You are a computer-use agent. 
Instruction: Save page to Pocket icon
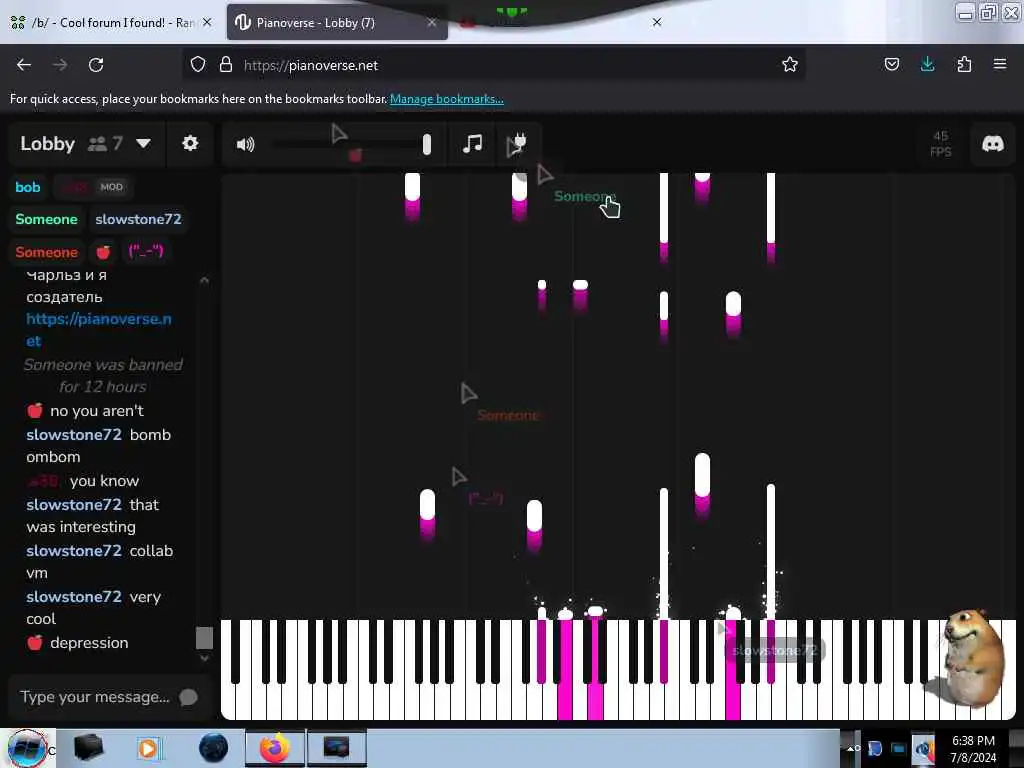coord(891,65)
